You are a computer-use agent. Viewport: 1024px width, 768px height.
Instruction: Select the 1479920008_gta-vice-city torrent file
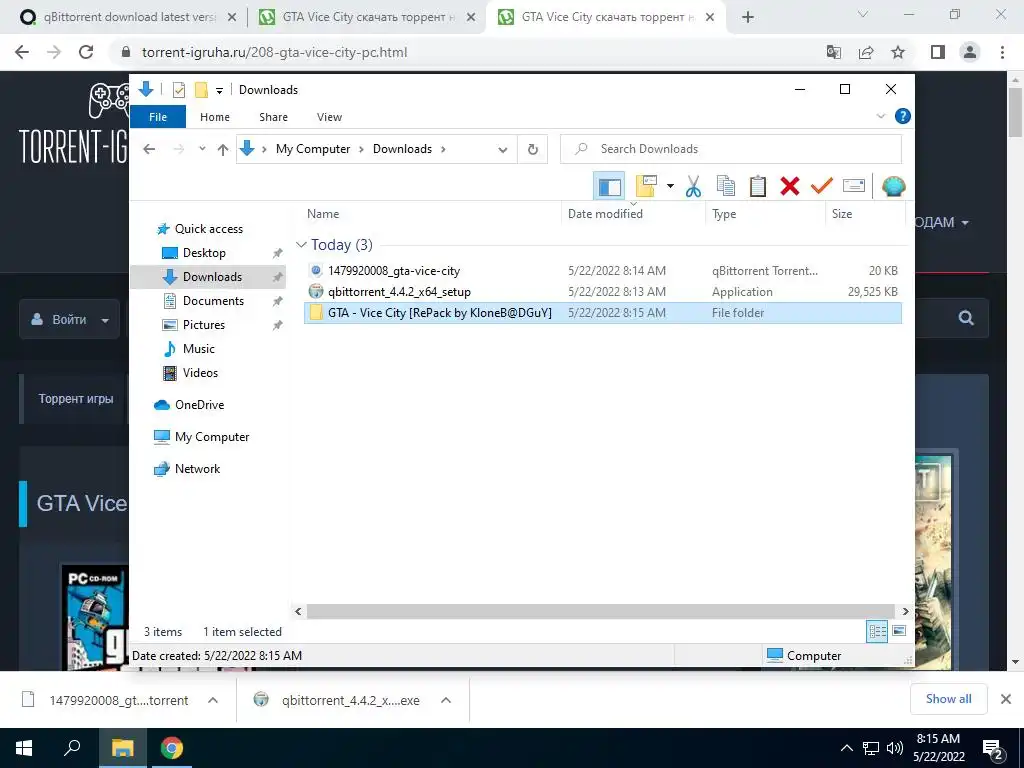(x=394, y=270)
